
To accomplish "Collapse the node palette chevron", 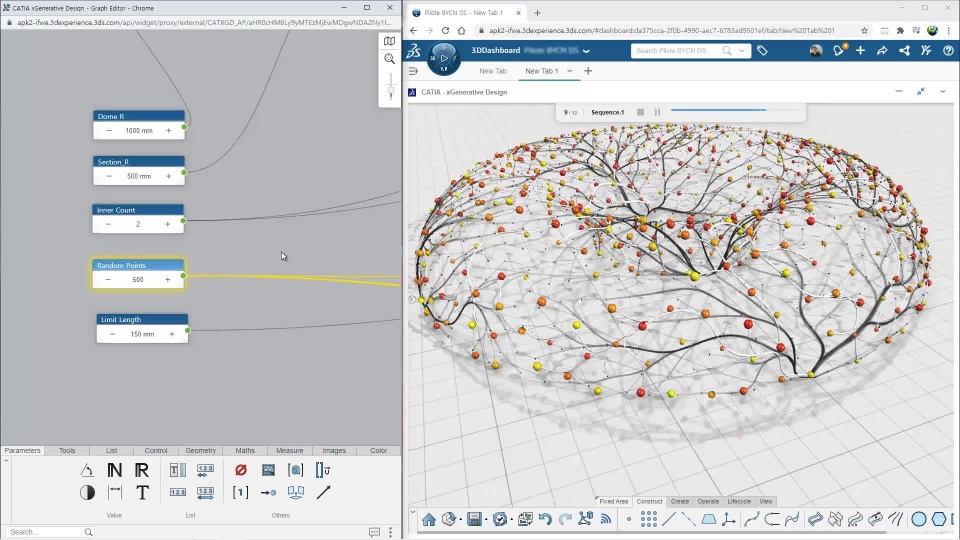I will (x=6, y=460).
